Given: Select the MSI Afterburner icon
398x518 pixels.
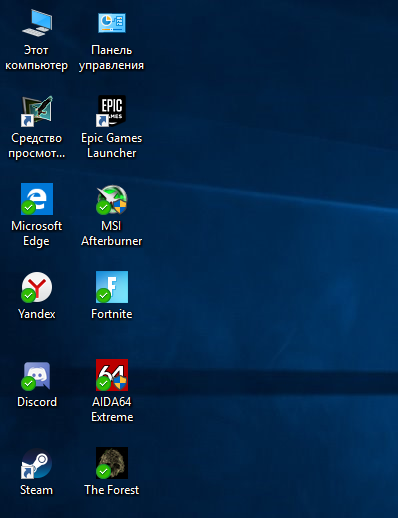Looking at the screenshot, I should pos(112,199).
